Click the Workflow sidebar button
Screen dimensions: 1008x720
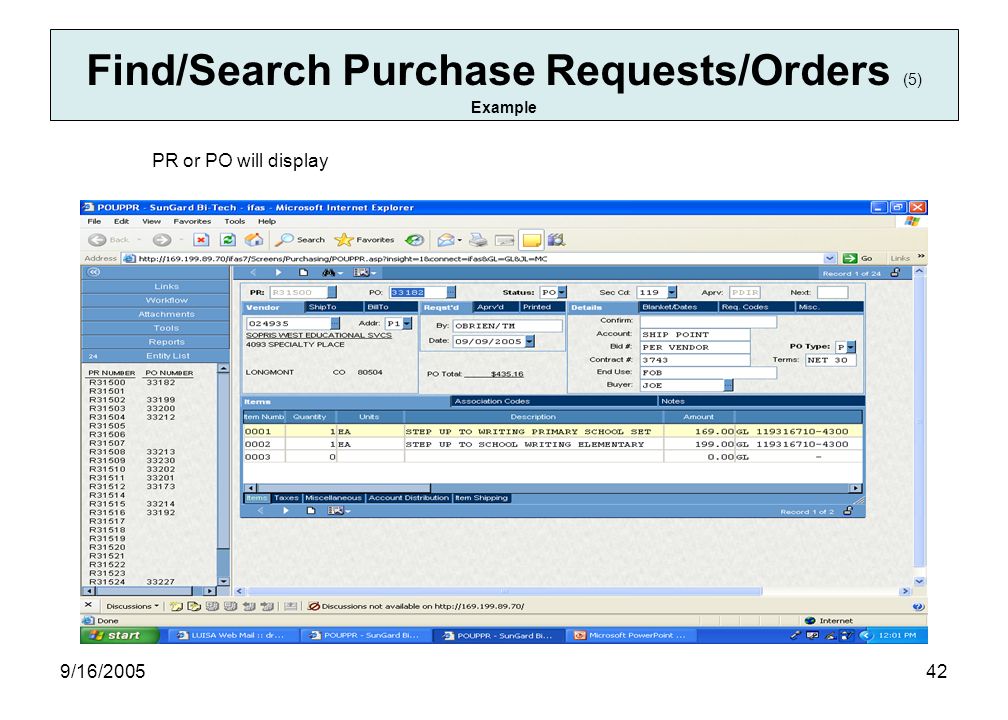tap(166, 300)
